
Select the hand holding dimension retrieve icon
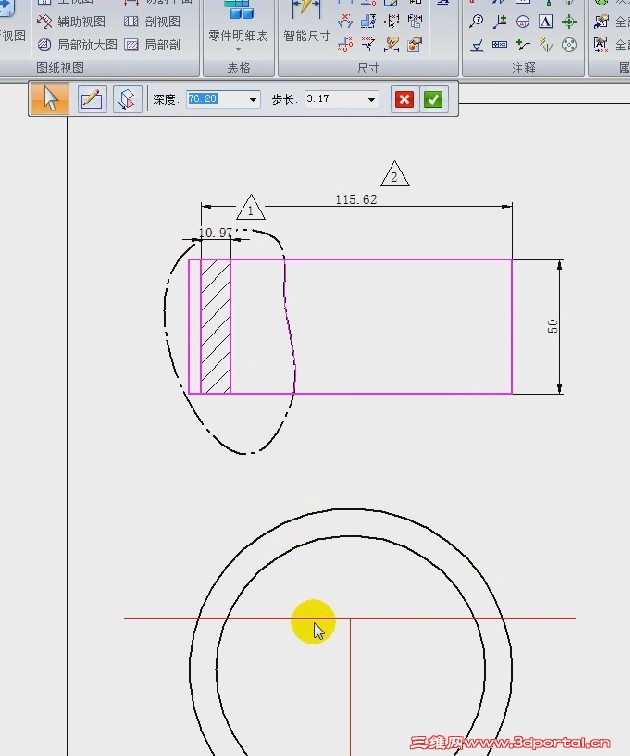[391, 44]
